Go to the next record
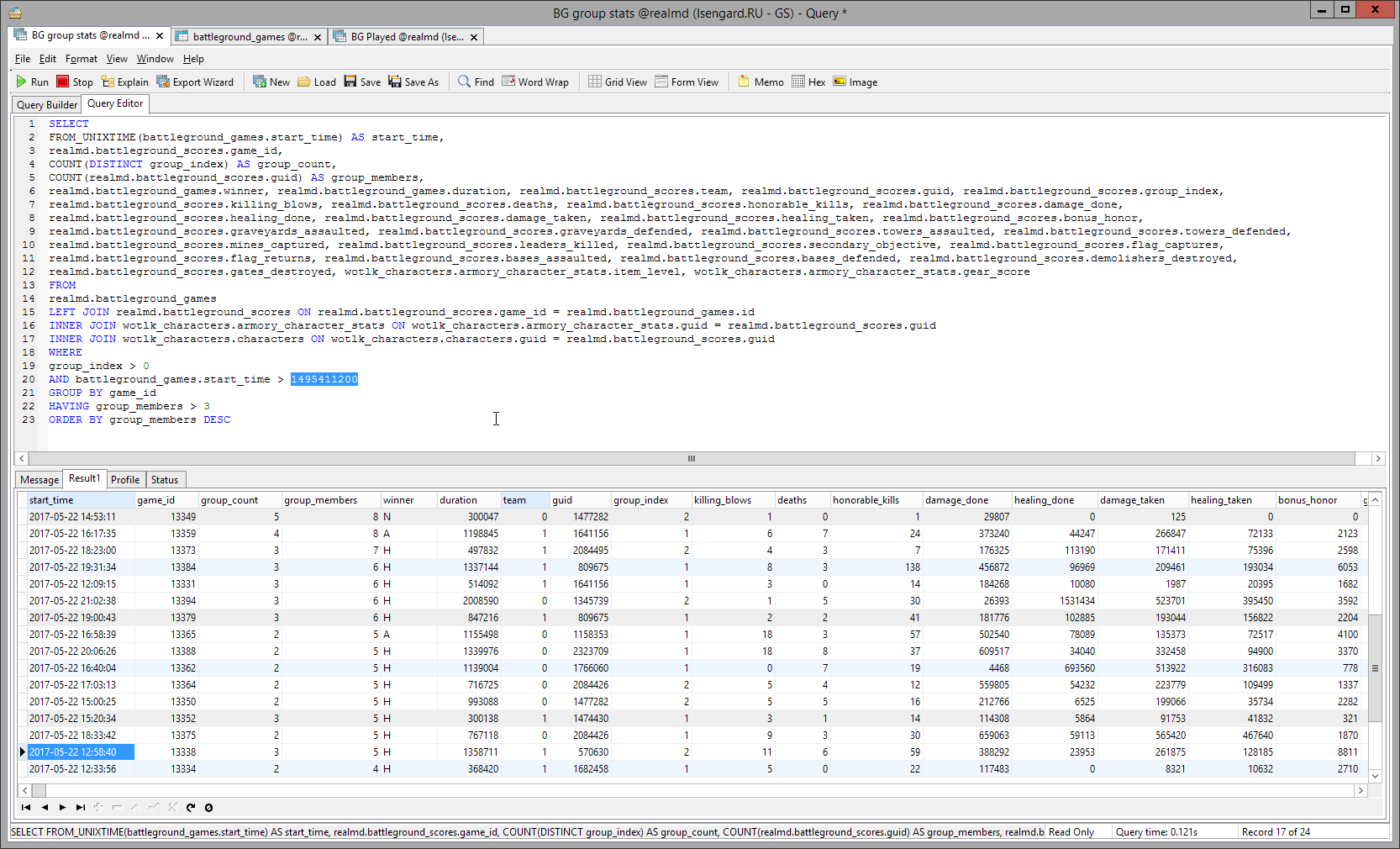Viewport: 1400px width, 849px height. [x=62, y=807]
